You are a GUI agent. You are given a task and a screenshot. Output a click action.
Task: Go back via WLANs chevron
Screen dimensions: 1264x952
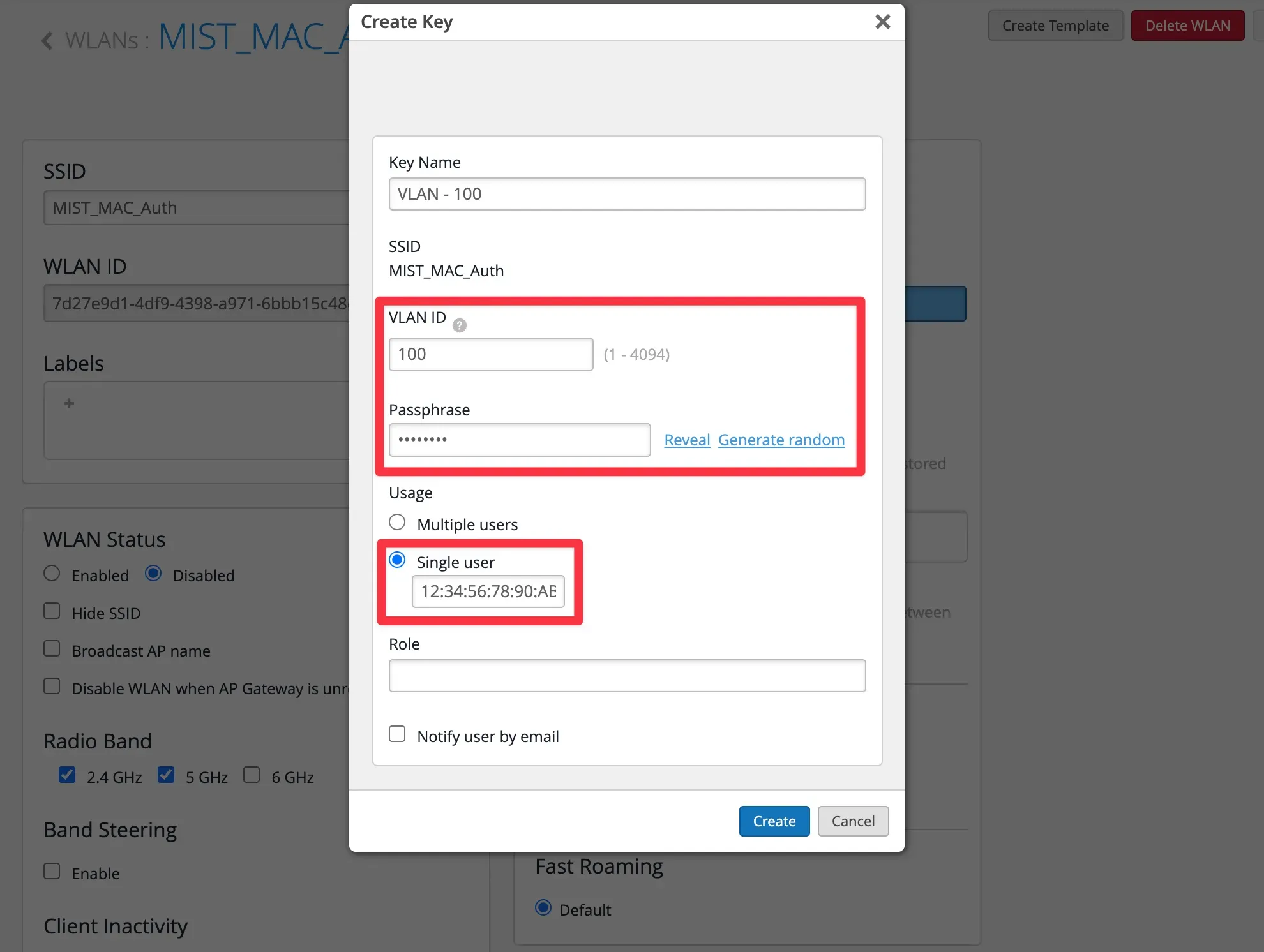(x=47, y=41)
